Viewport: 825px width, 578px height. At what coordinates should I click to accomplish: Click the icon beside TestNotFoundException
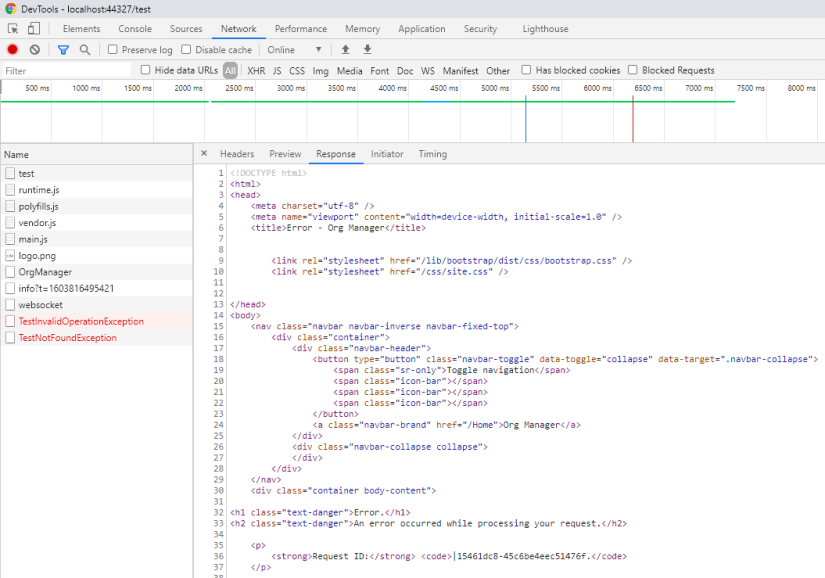(x=10, y=338)
